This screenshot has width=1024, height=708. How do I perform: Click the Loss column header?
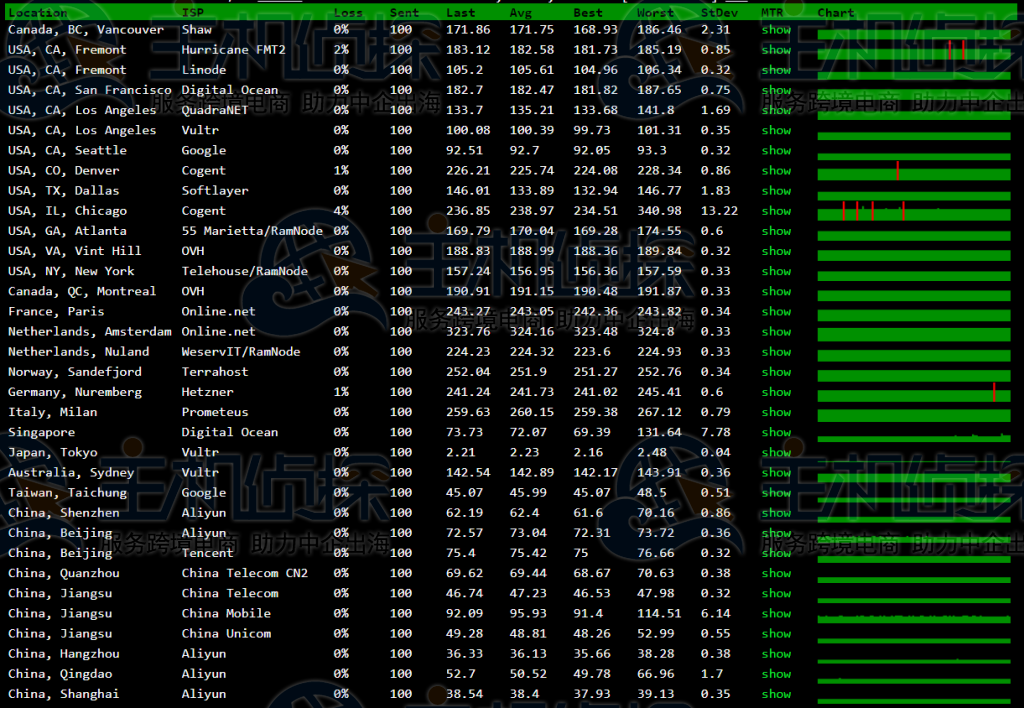click(348, 13)
